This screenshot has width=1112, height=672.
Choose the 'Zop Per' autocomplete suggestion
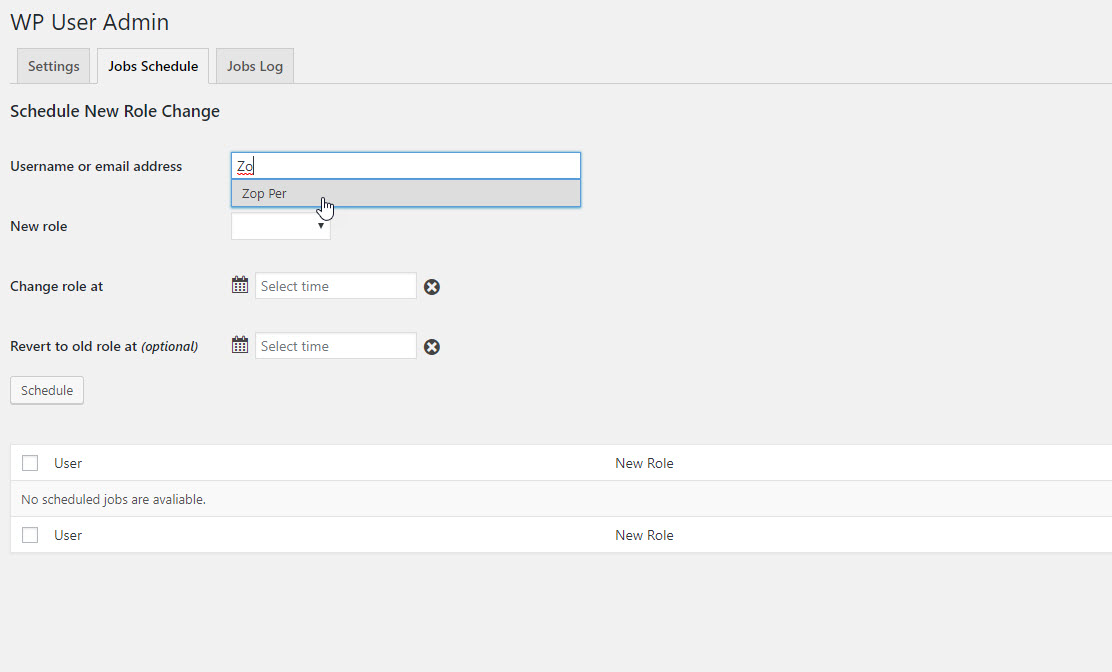pyautogui.click(x=265, y=193)
